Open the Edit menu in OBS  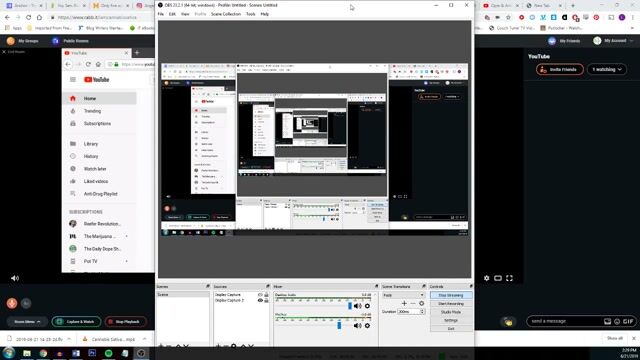pos(172,14)
